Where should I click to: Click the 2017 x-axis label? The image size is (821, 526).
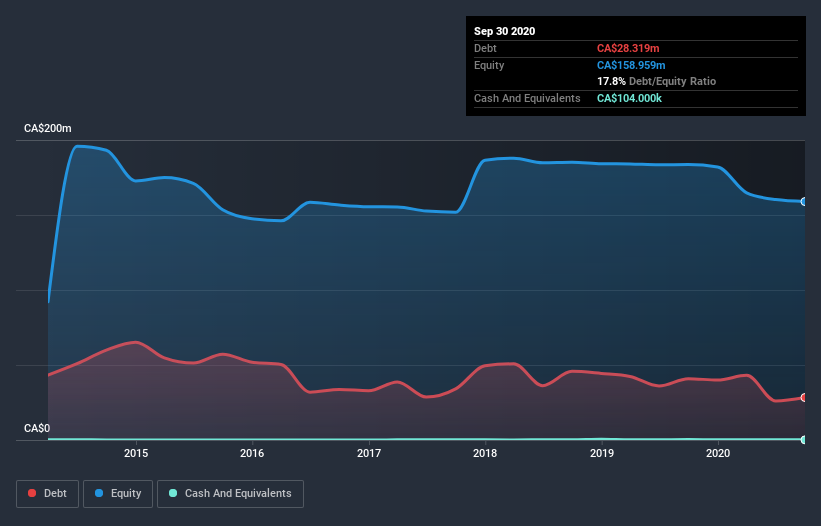click(x=369, y=453)
